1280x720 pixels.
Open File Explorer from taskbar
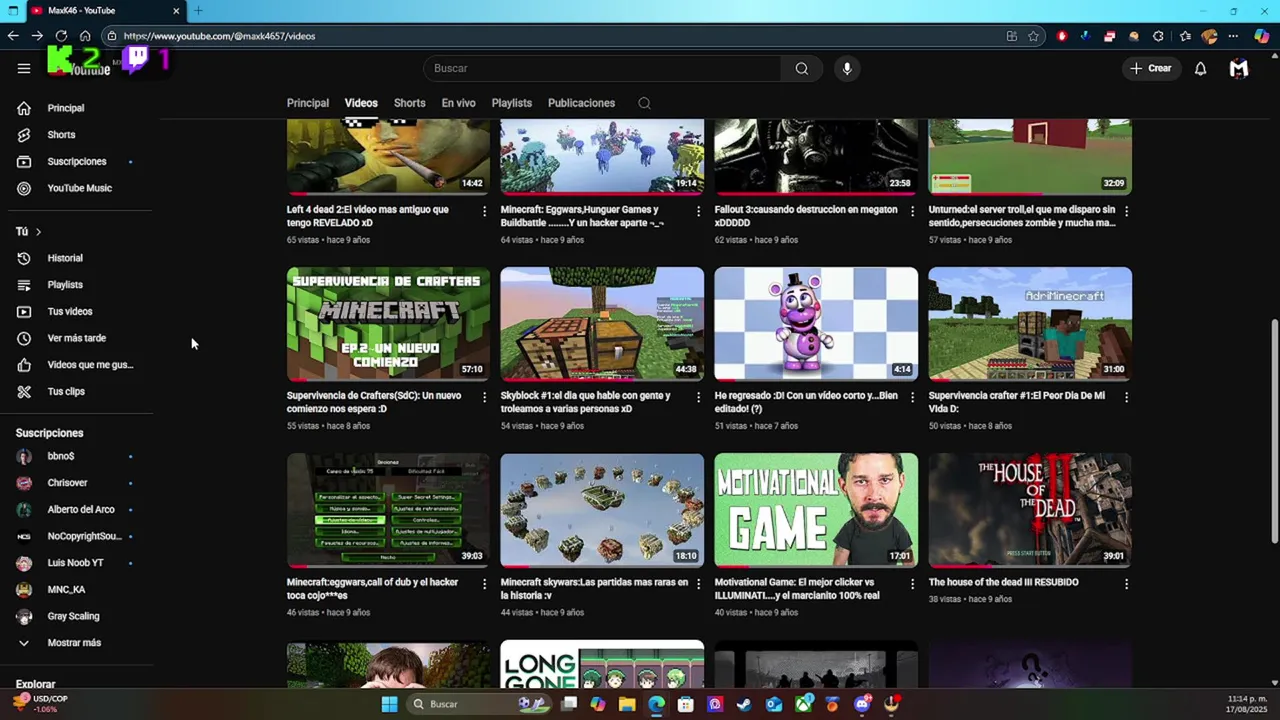pos(627,704)
